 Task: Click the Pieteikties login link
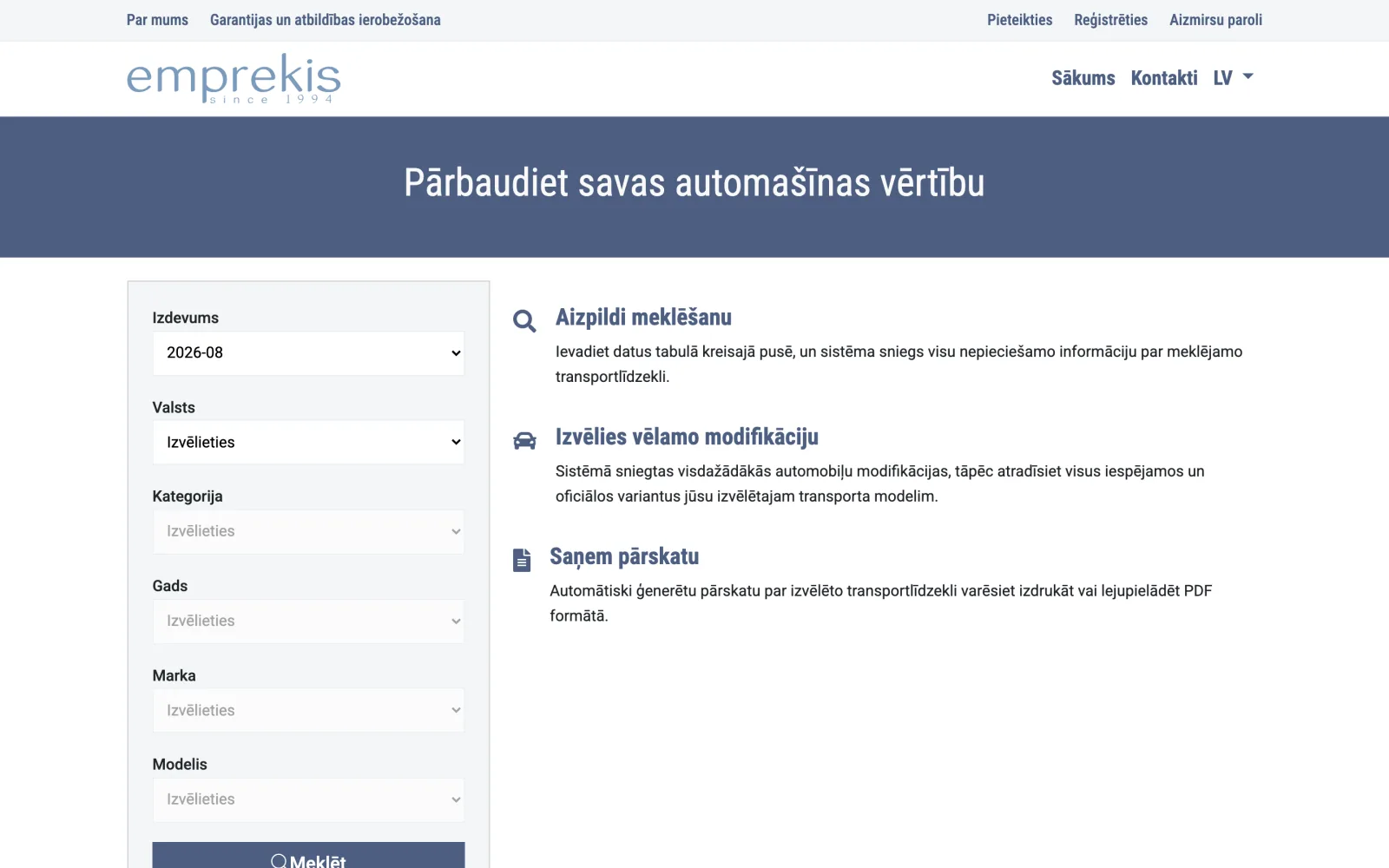[x=1019, y=20]
